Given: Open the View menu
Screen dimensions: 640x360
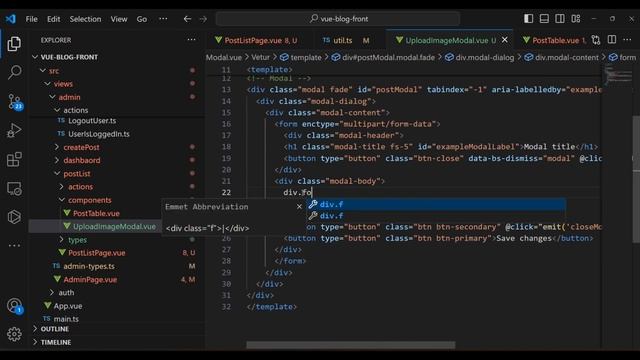Looking at the screenshot, I should pyautogui.click(x=119, y=19).
